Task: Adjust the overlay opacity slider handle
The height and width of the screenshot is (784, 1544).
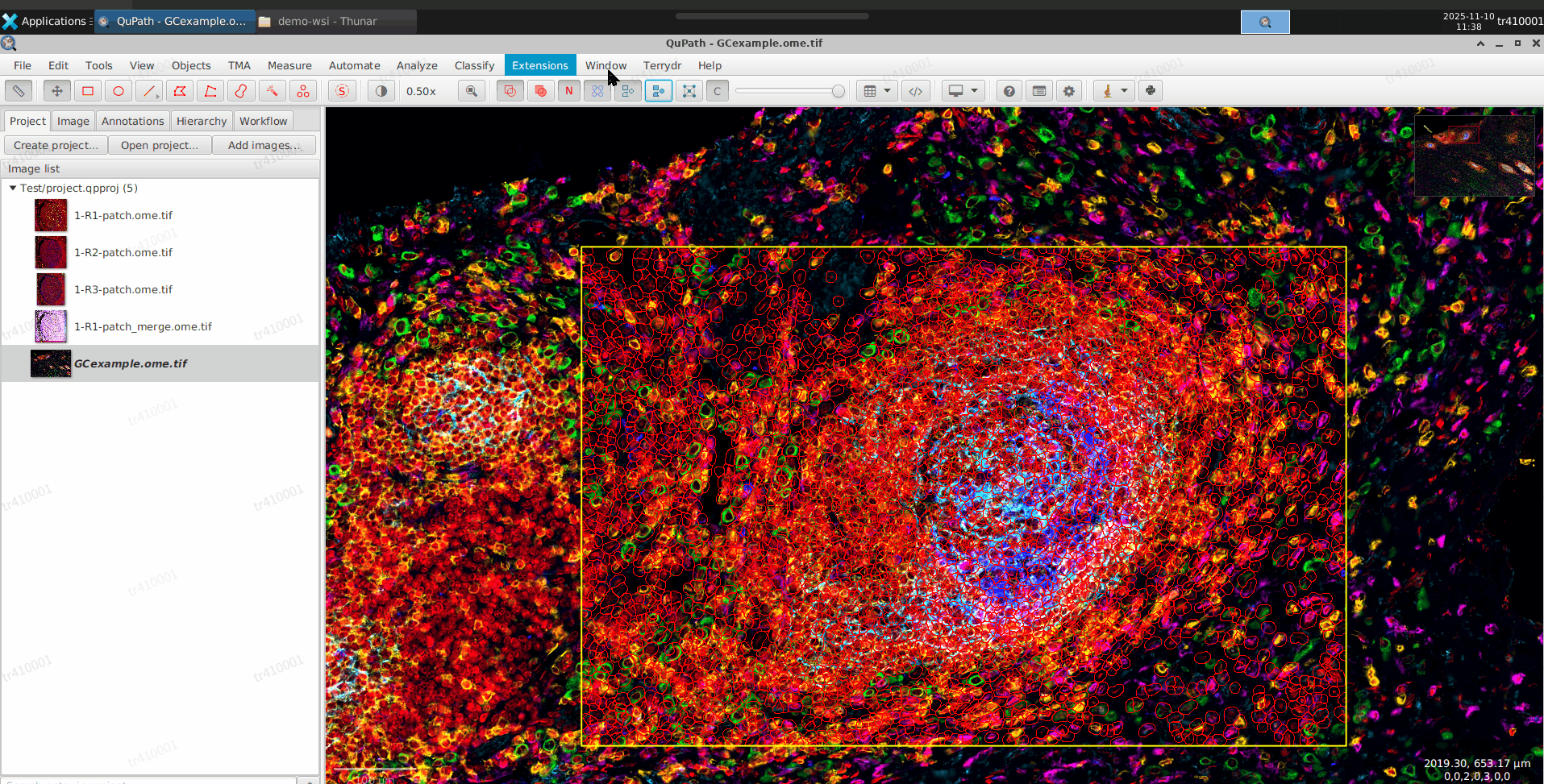Action: (x=839, y=91)
